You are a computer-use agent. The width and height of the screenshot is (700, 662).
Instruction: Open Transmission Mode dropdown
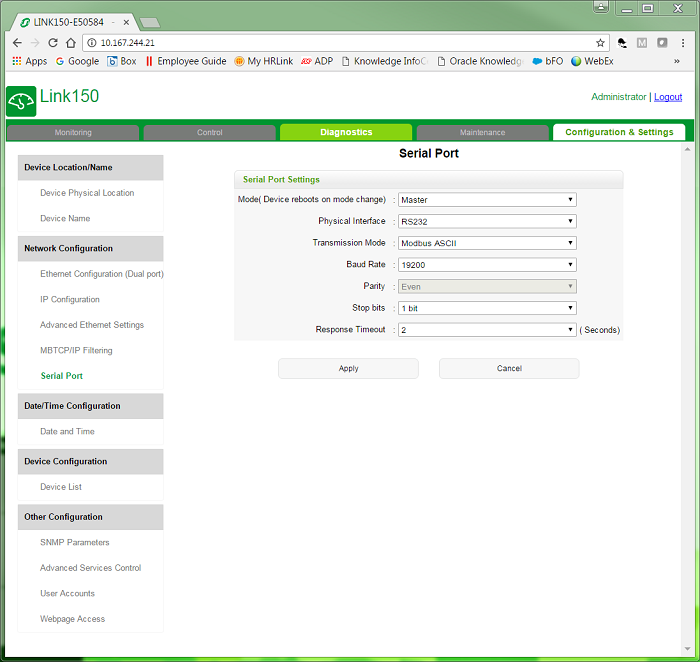click(x=487, y=243)
